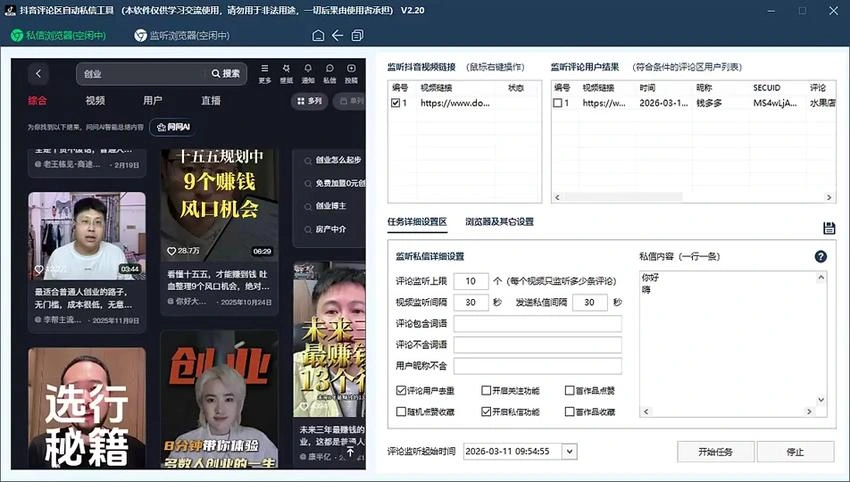Open the 多列 layout selector
The image size is (850, 482).
point(310,101)
